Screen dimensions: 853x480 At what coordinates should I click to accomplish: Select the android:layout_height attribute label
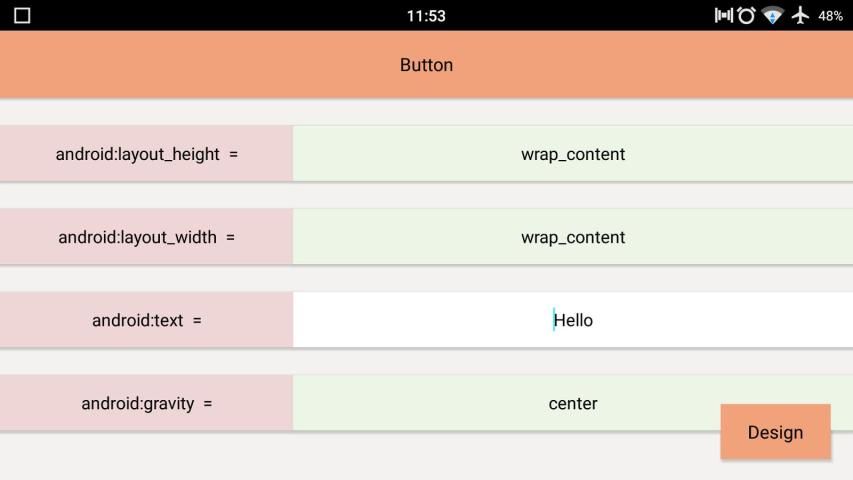[x=137, y=154]
